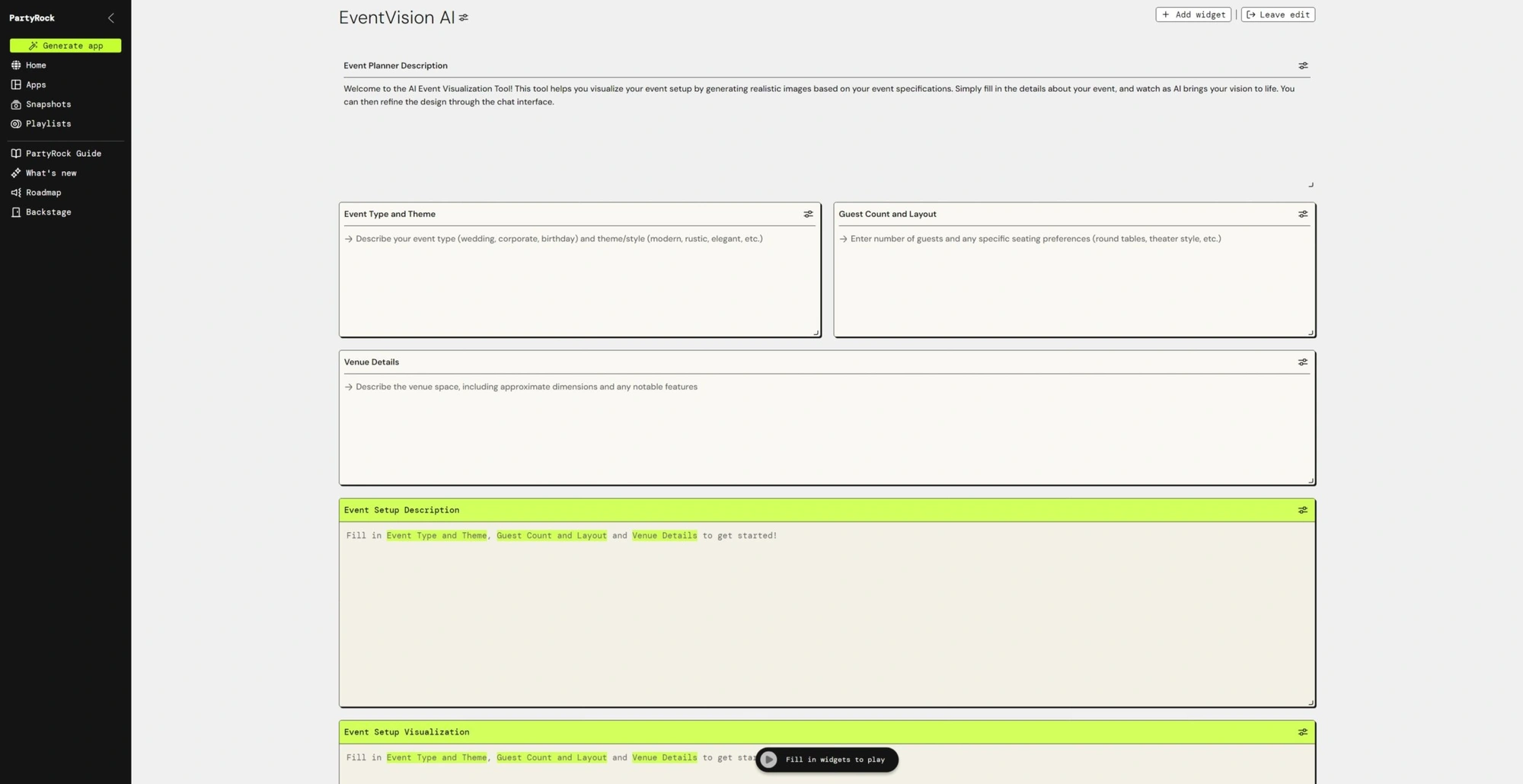Edit settings of Guest Count and Layout widget

(x=1303, y=214)
